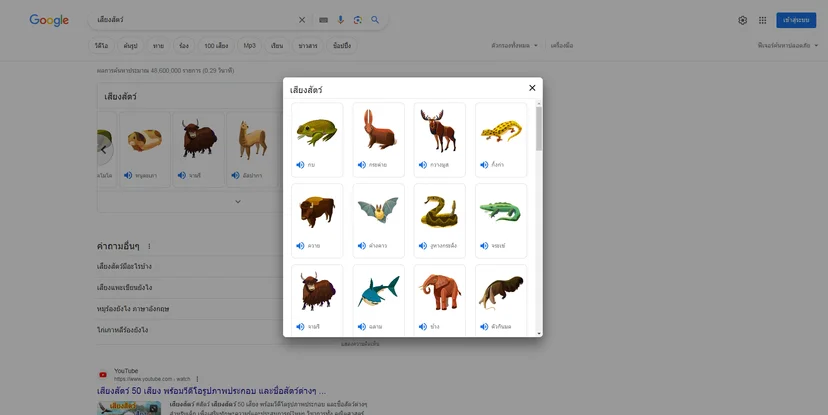Select the ร้อง filter chip
The height and width of the screenshot is (415, 828).
coord(184,46)
